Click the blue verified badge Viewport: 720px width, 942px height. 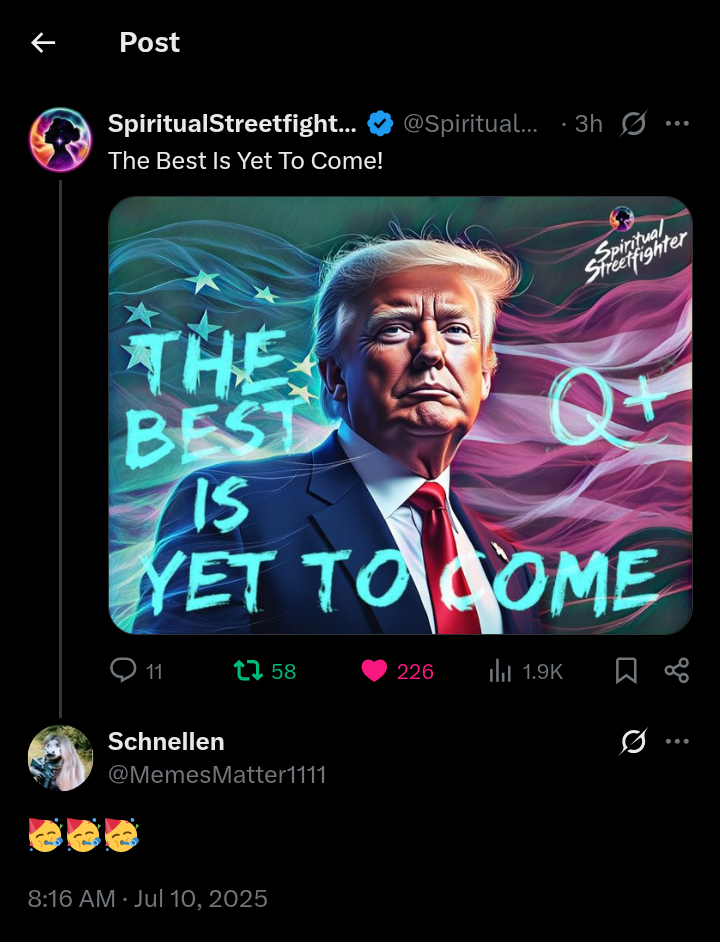pos(379,124)
